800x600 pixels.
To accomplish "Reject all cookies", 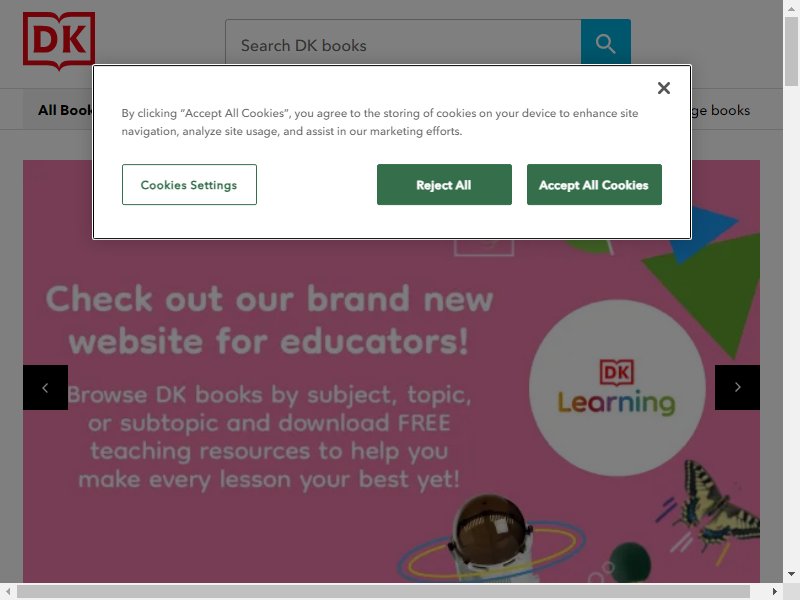I will click(444, 185).
